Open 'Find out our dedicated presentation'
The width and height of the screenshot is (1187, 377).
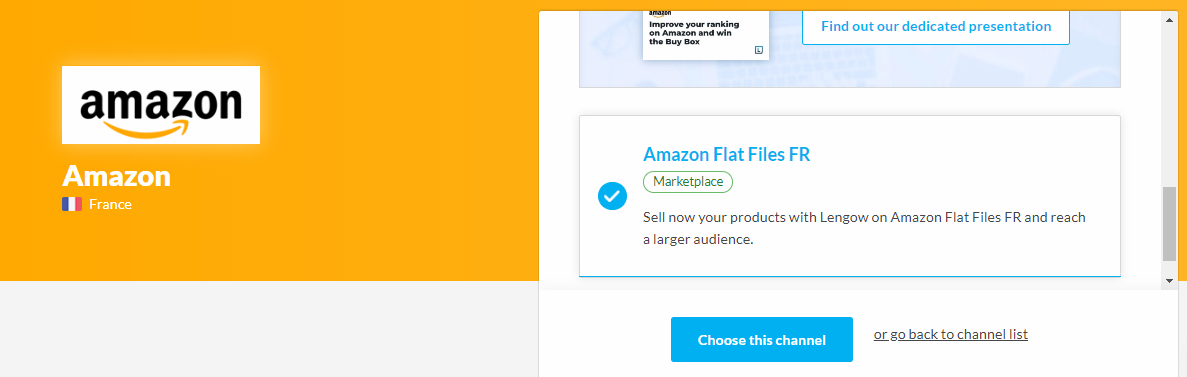pyautogui.click(x=936, y=26)
